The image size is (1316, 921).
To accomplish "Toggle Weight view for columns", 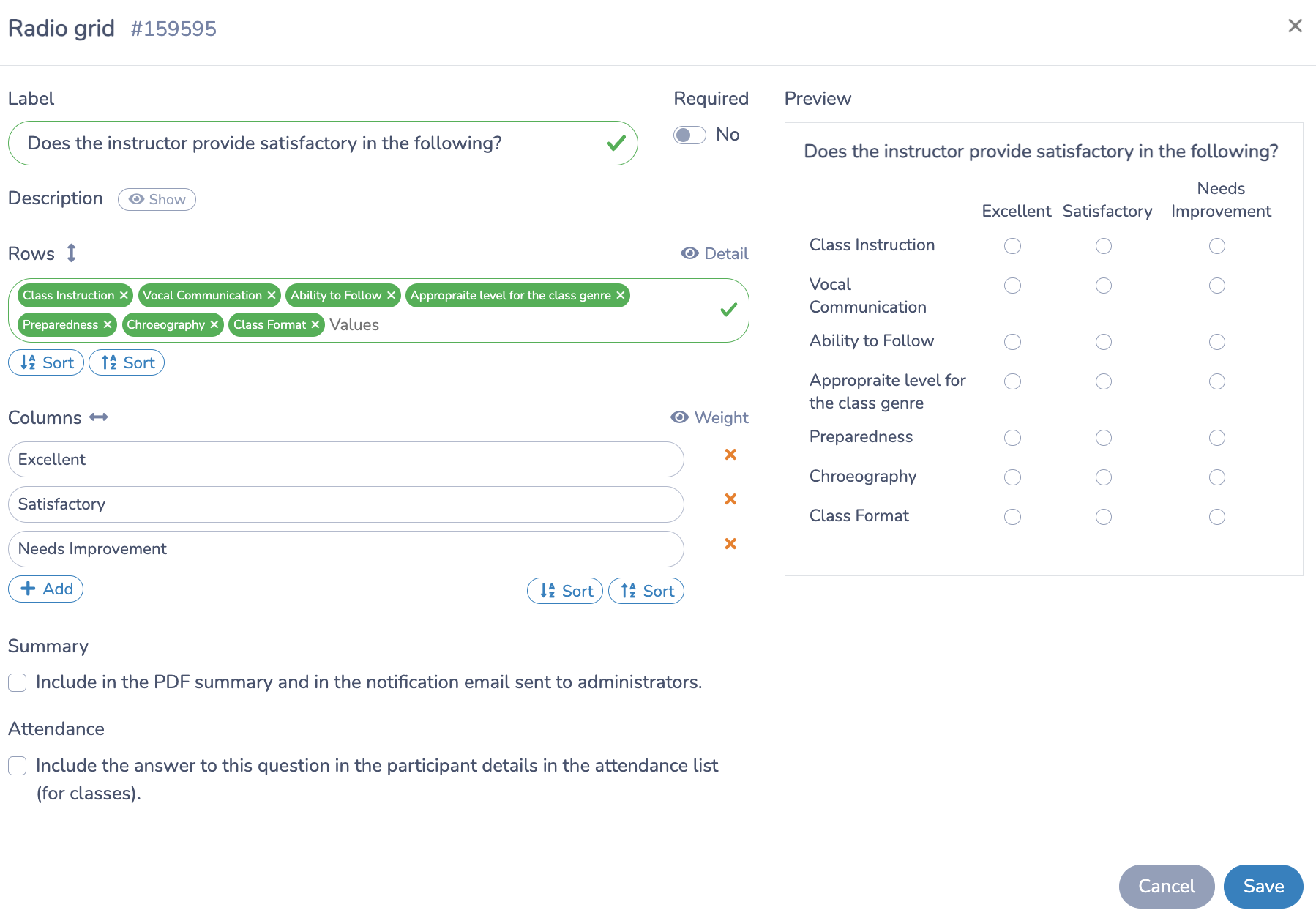I will 709,417.
